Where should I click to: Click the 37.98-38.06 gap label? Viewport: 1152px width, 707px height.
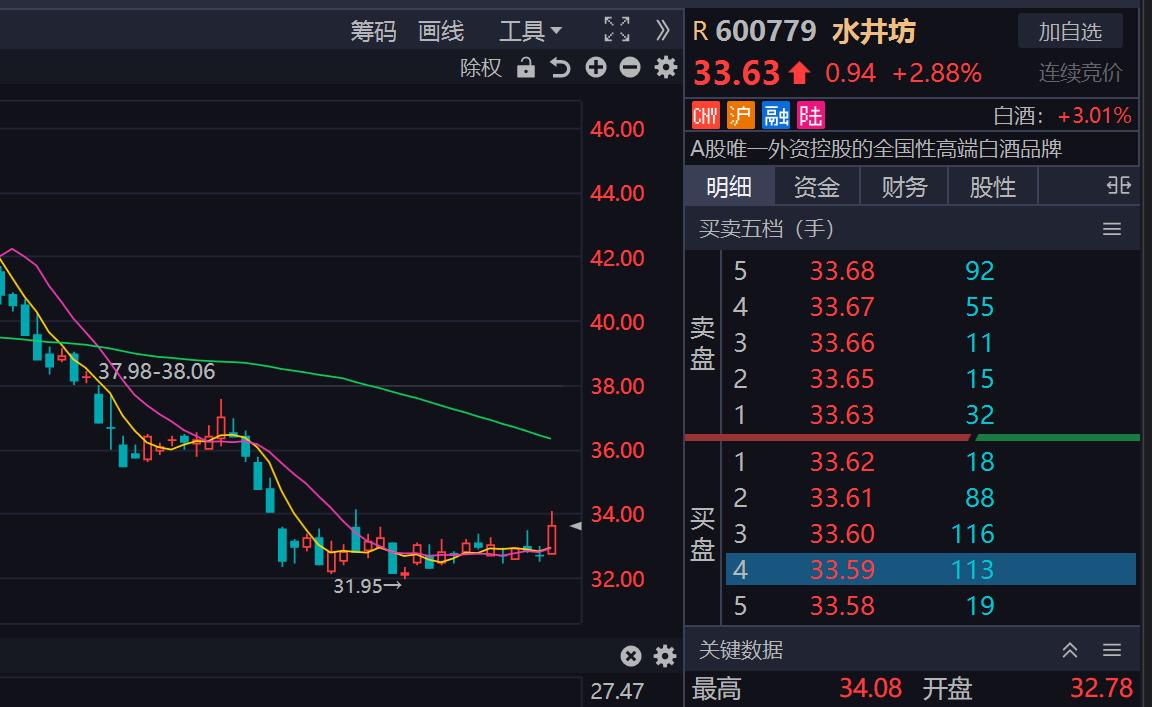click(x=156, y=372)
